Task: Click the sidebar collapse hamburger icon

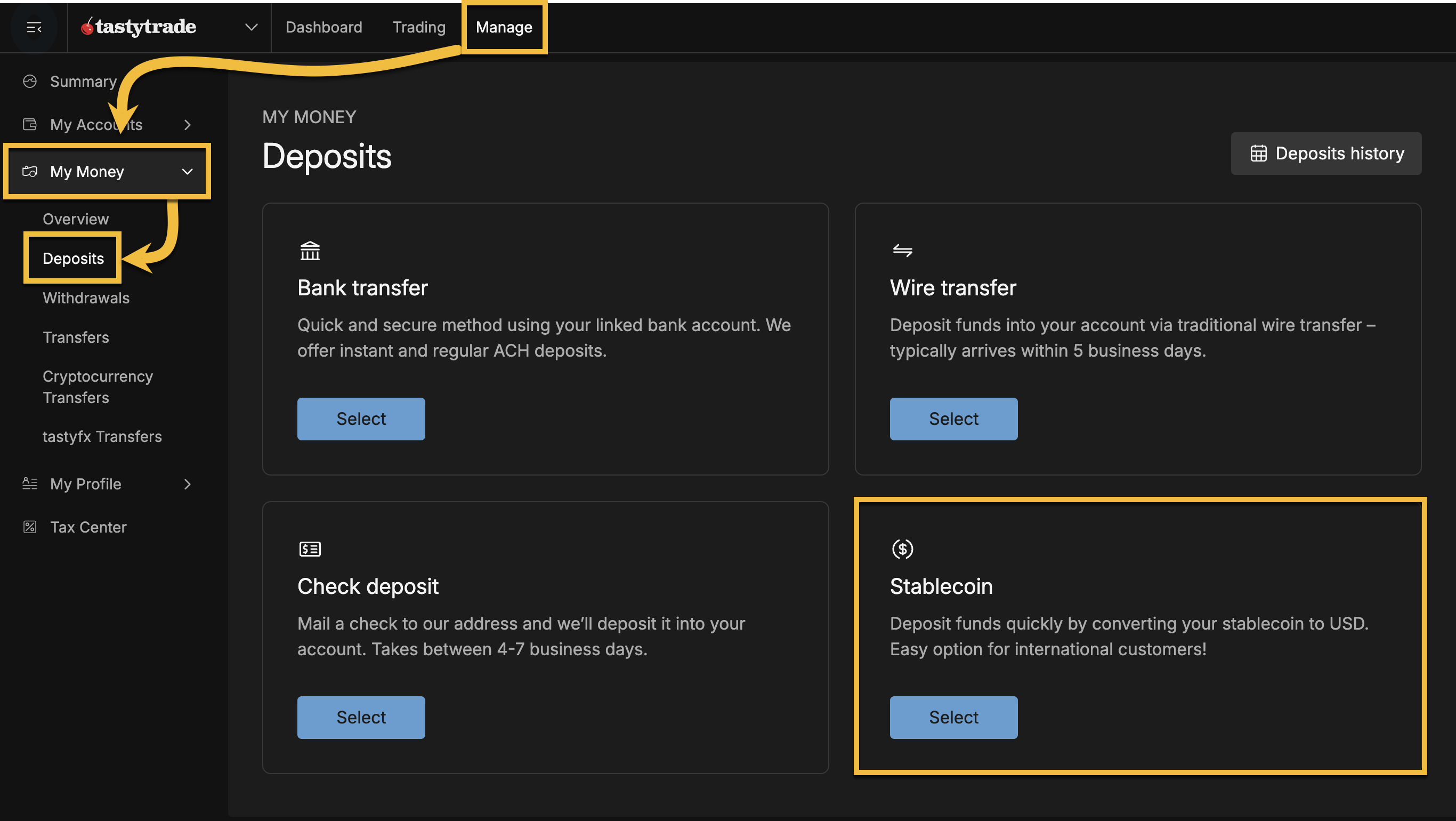Action: tap(34, 27)
